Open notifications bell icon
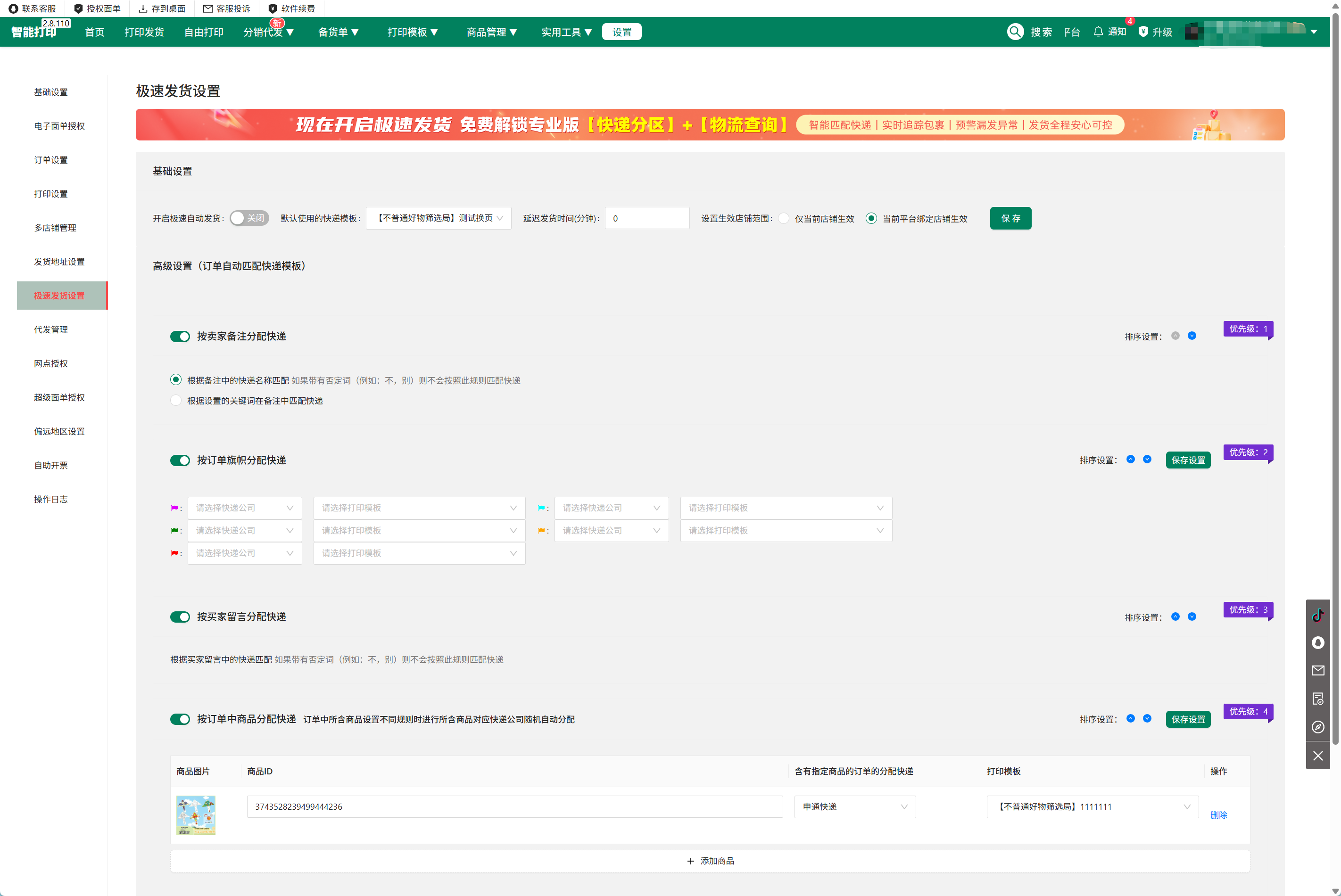 [1098, 32]
